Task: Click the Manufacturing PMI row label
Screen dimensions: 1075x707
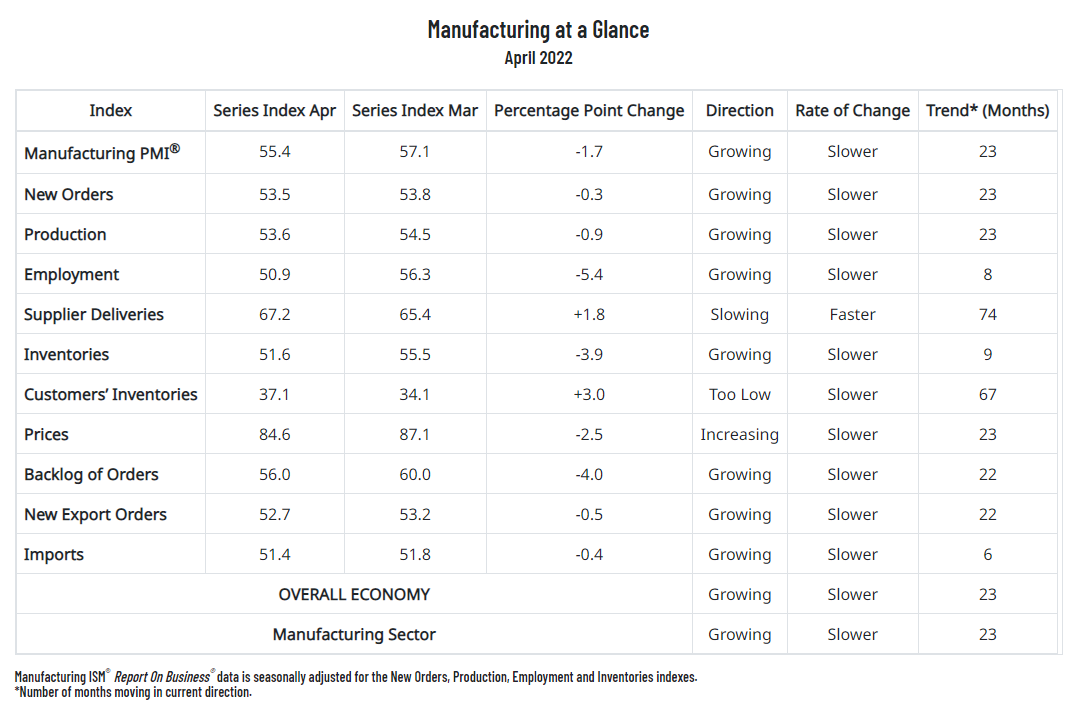Action: [x=102, y=153]
